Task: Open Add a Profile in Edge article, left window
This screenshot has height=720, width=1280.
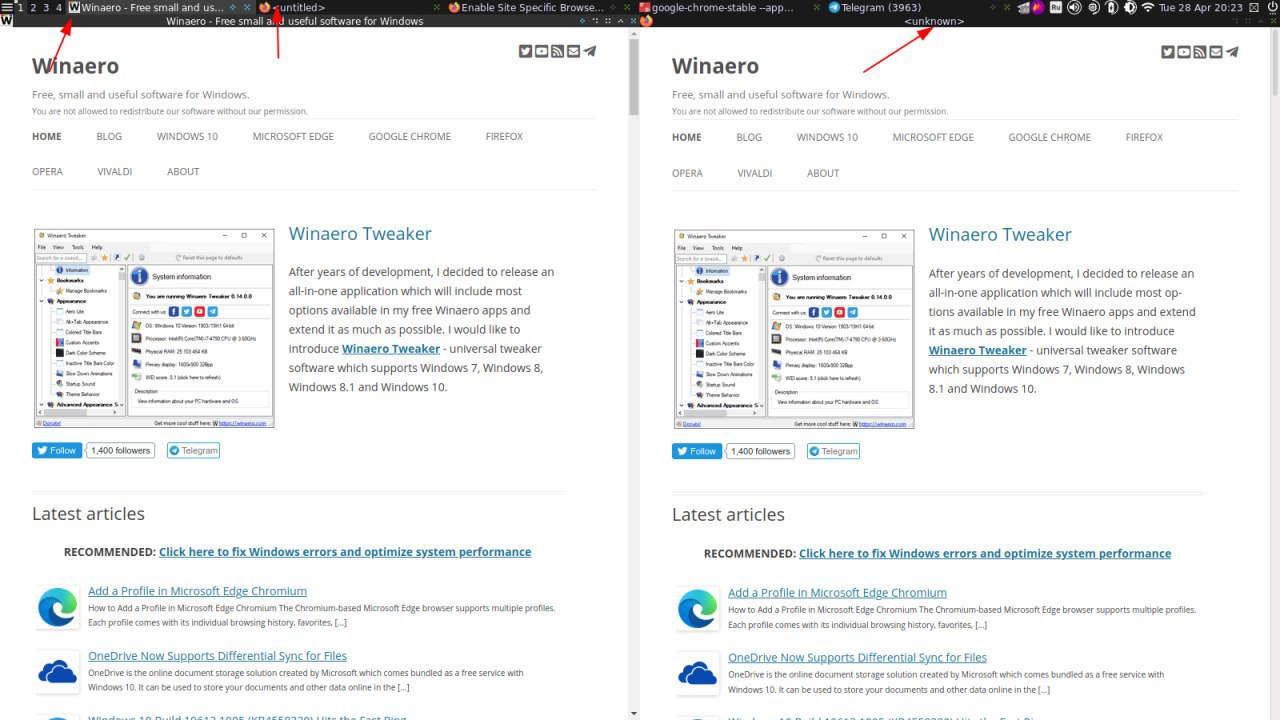Action: pyautogui.click(x=197, y=591)
